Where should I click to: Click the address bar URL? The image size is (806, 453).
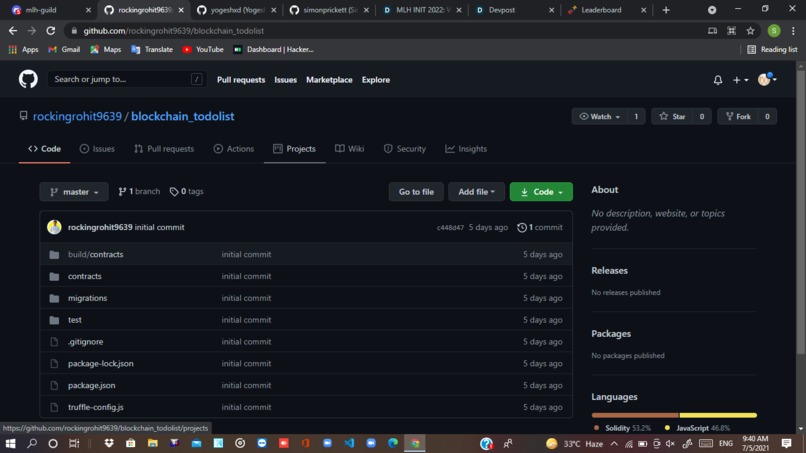(174, 31)
